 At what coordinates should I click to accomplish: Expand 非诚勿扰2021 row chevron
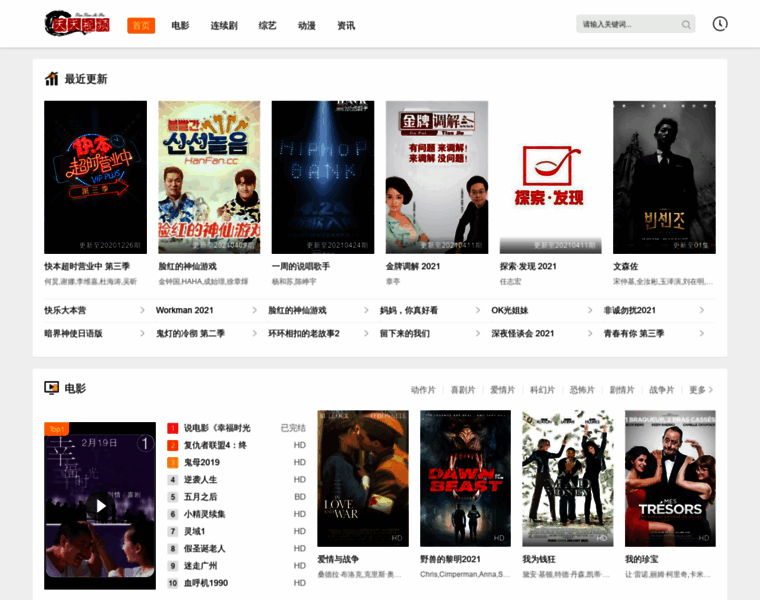(701, 310)
